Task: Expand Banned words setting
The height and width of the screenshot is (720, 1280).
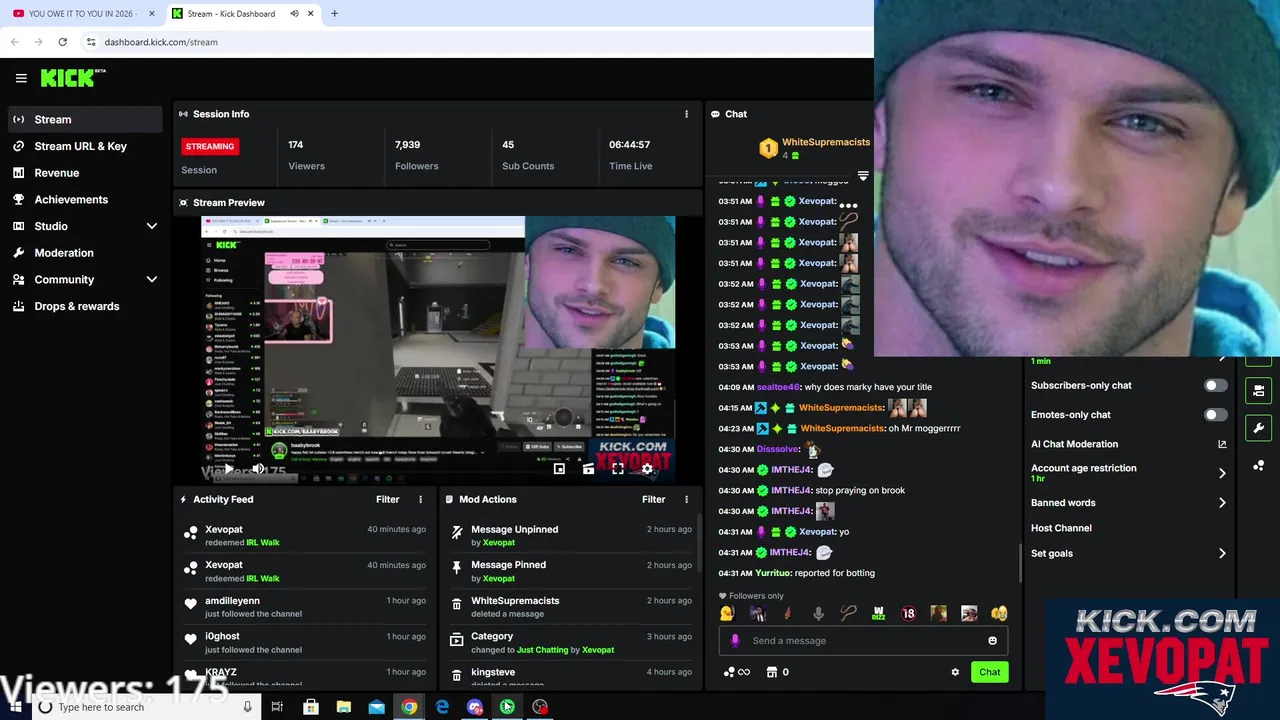Action: 1222,503
